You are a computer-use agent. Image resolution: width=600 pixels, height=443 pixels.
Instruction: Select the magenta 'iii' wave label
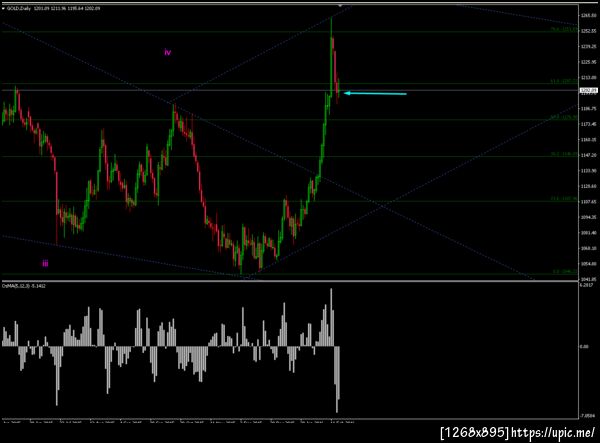(45, 263)
